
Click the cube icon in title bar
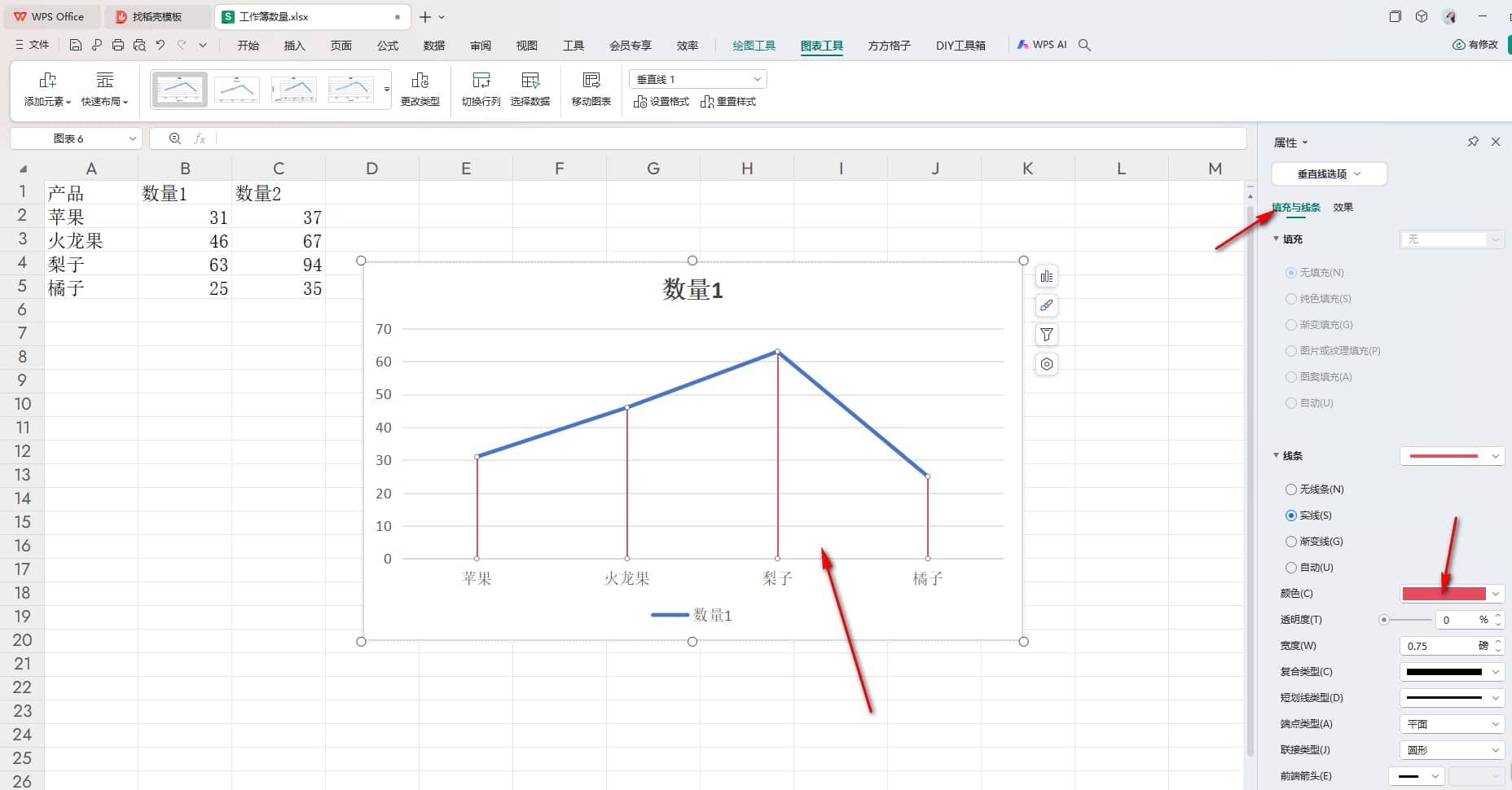1422,16
